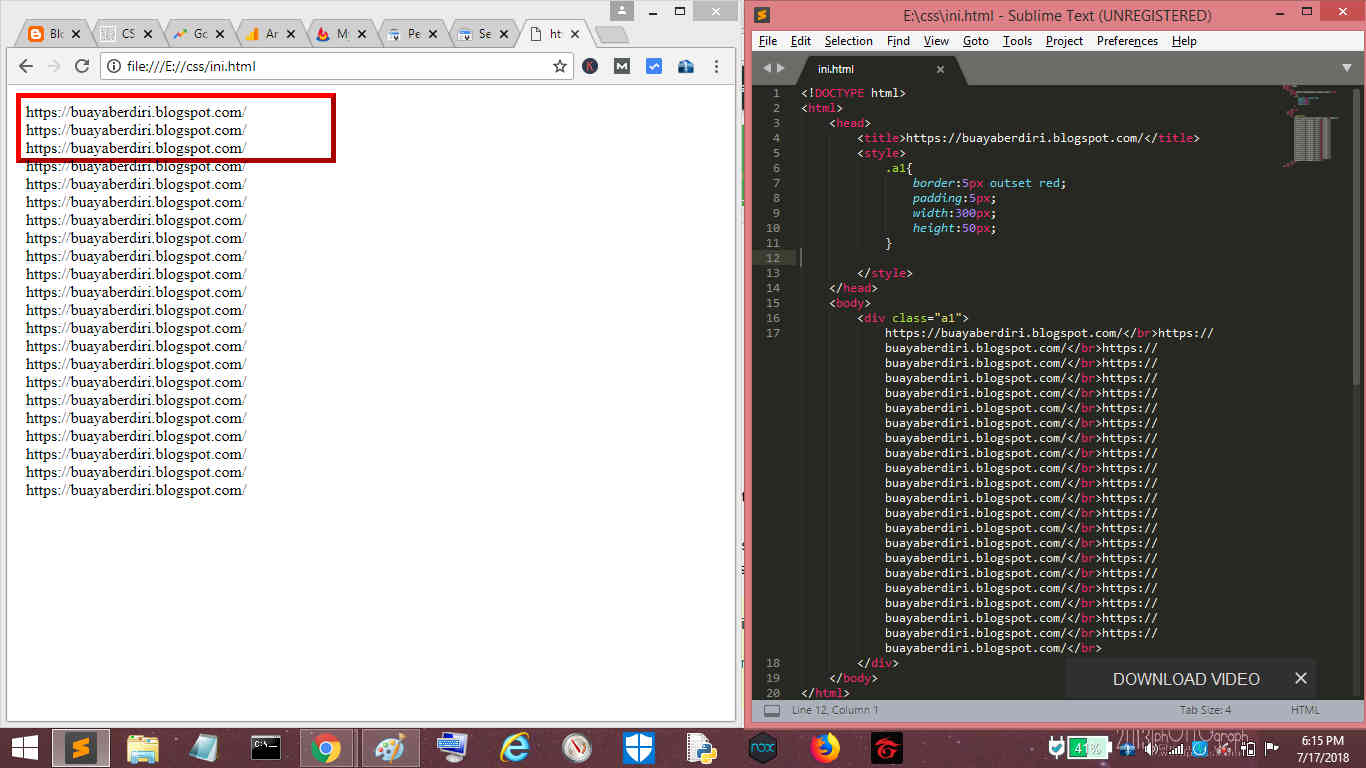Open the Gmail extension icon in Chrome
1366x768 pixels.
(622, 66)
